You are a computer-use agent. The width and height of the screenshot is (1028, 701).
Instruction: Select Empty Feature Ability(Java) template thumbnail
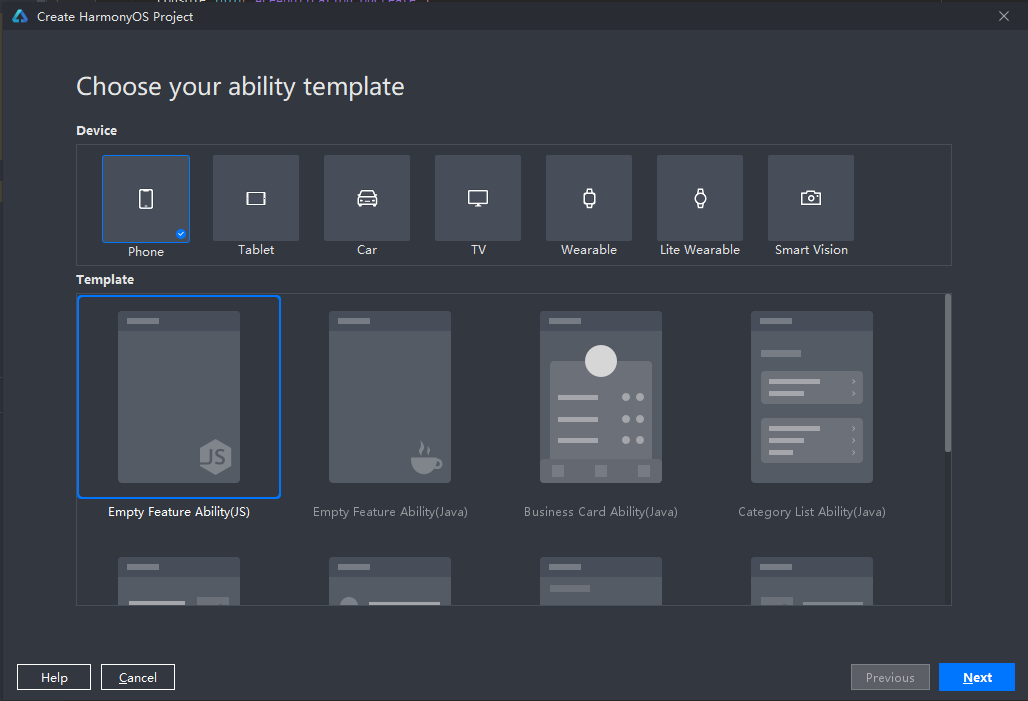pyautogui.click(x=390, y=397)
